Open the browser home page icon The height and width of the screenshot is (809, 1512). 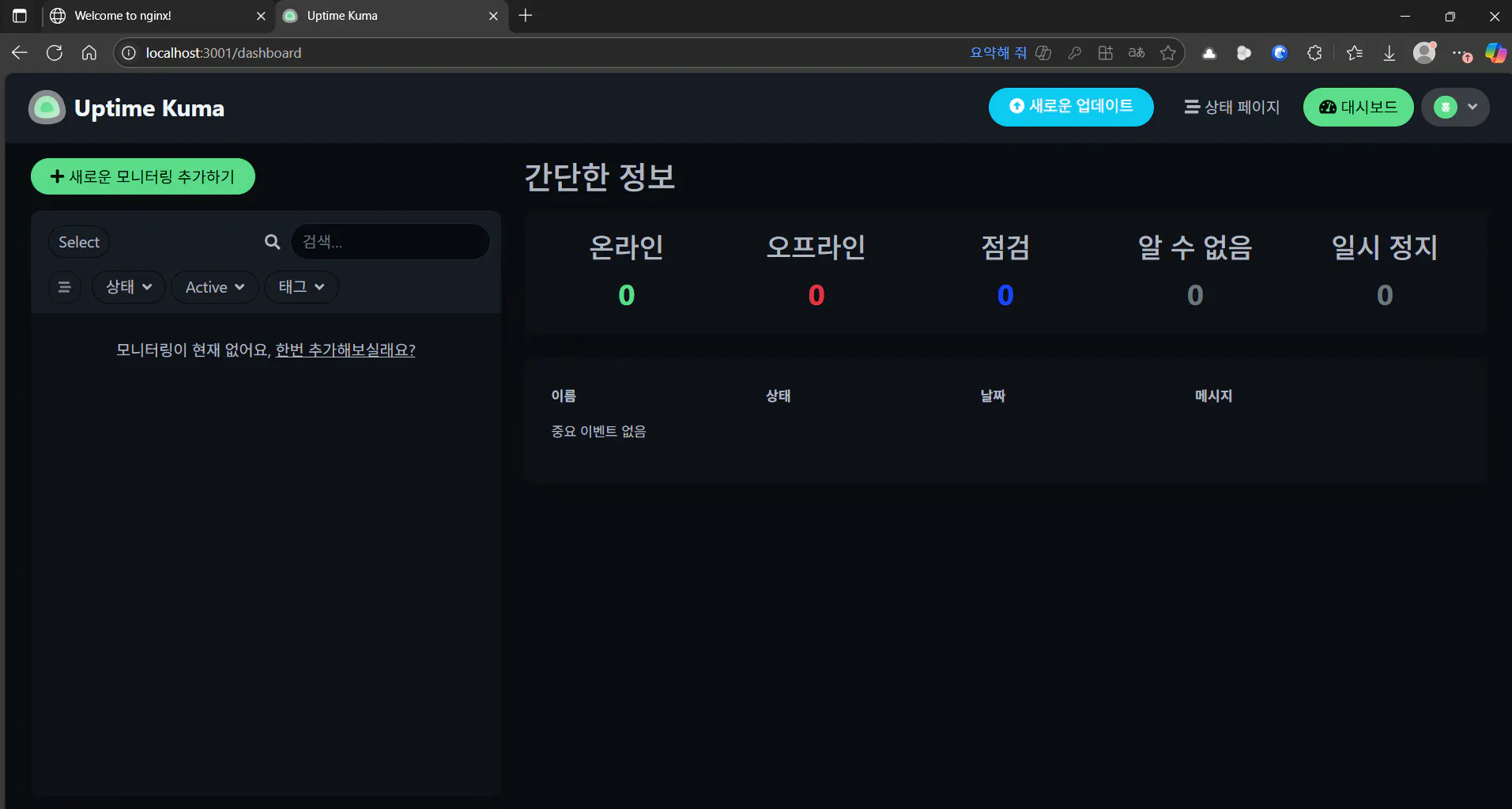point(89,53)
